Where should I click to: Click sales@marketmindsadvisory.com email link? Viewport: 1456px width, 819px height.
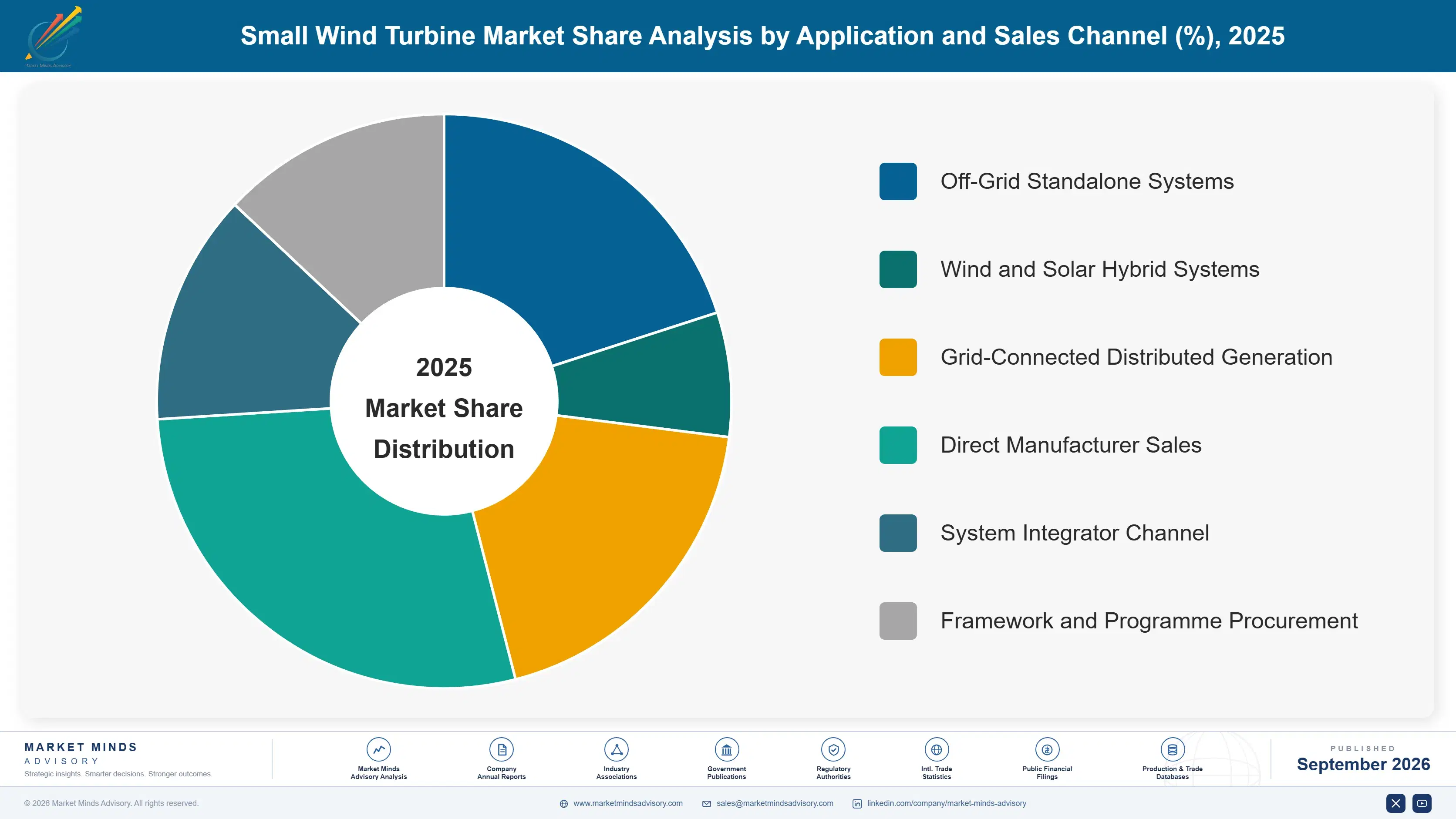pyautogui.click(x=775, y=803)
